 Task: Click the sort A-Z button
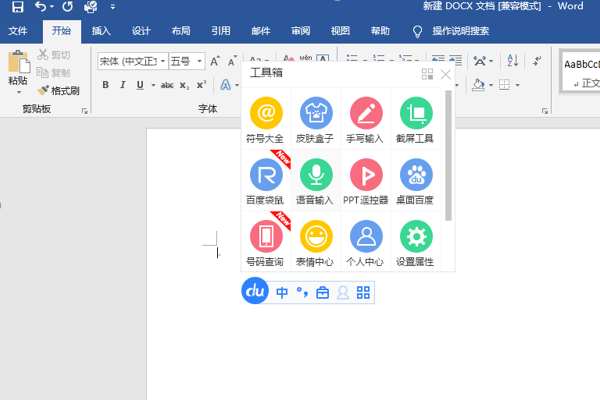click(513, 60)
